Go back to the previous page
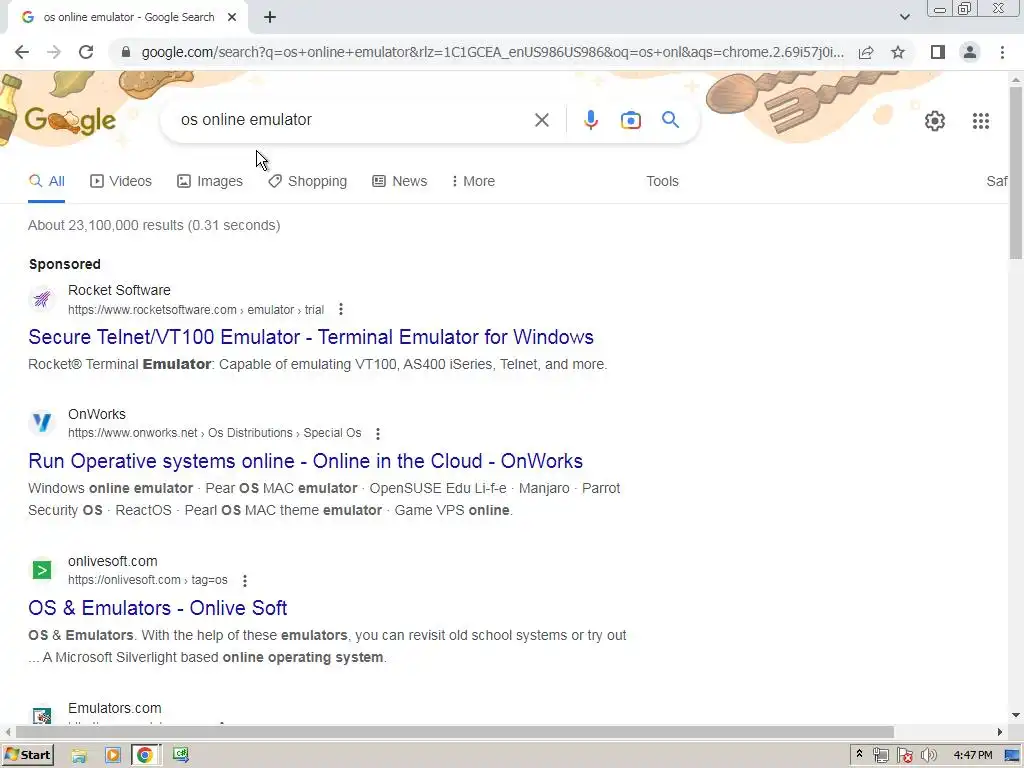This screenshot has height=768, width=1024. coord(22,52)
